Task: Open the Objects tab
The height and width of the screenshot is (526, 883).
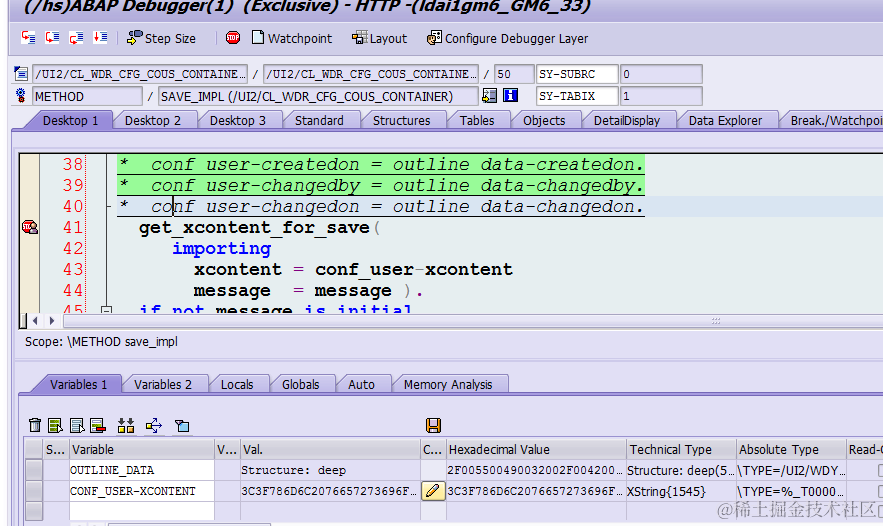Action: 544,121
